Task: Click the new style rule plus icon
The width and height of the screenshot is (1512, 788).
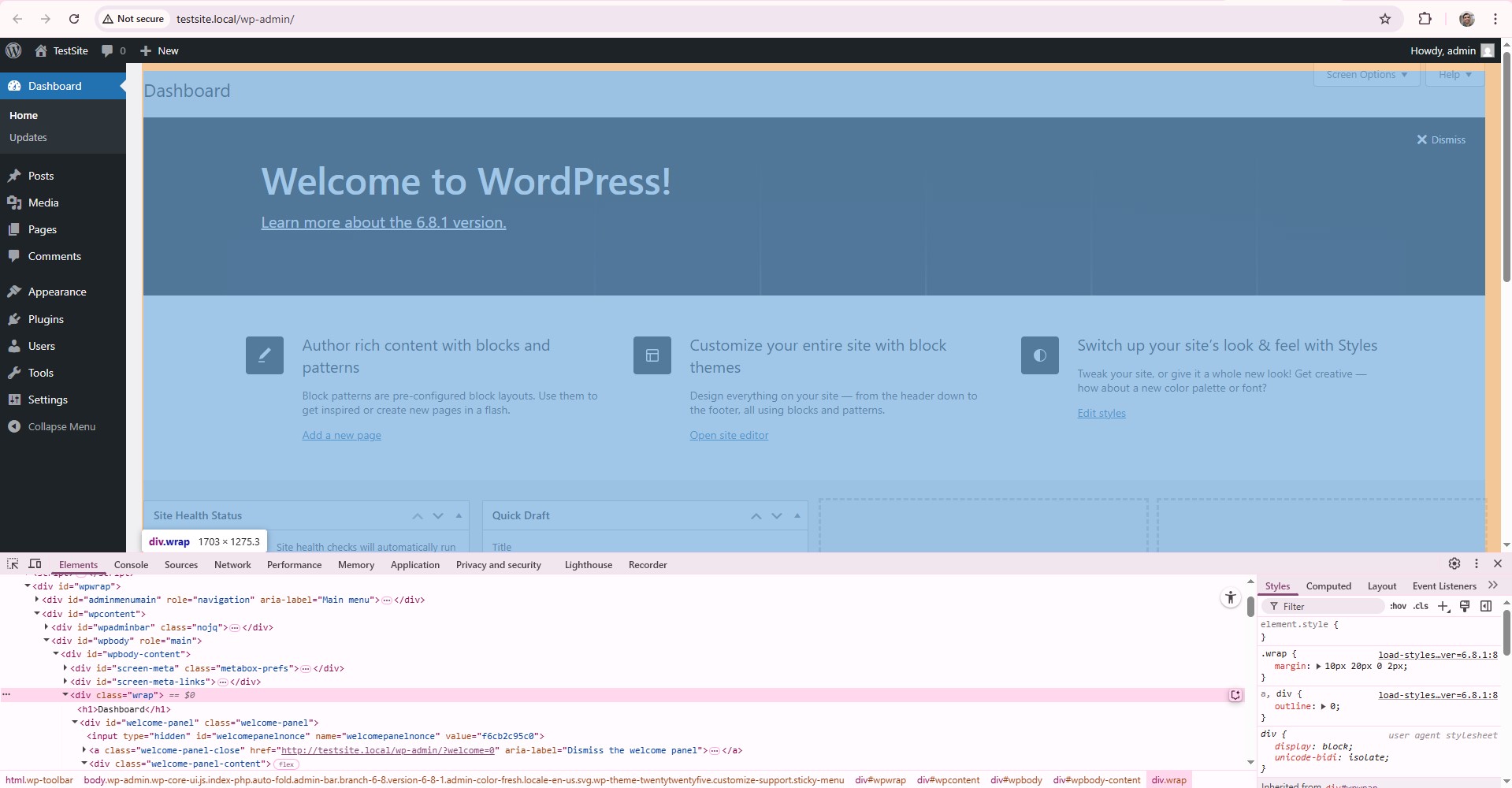Action: (1443, 606)
